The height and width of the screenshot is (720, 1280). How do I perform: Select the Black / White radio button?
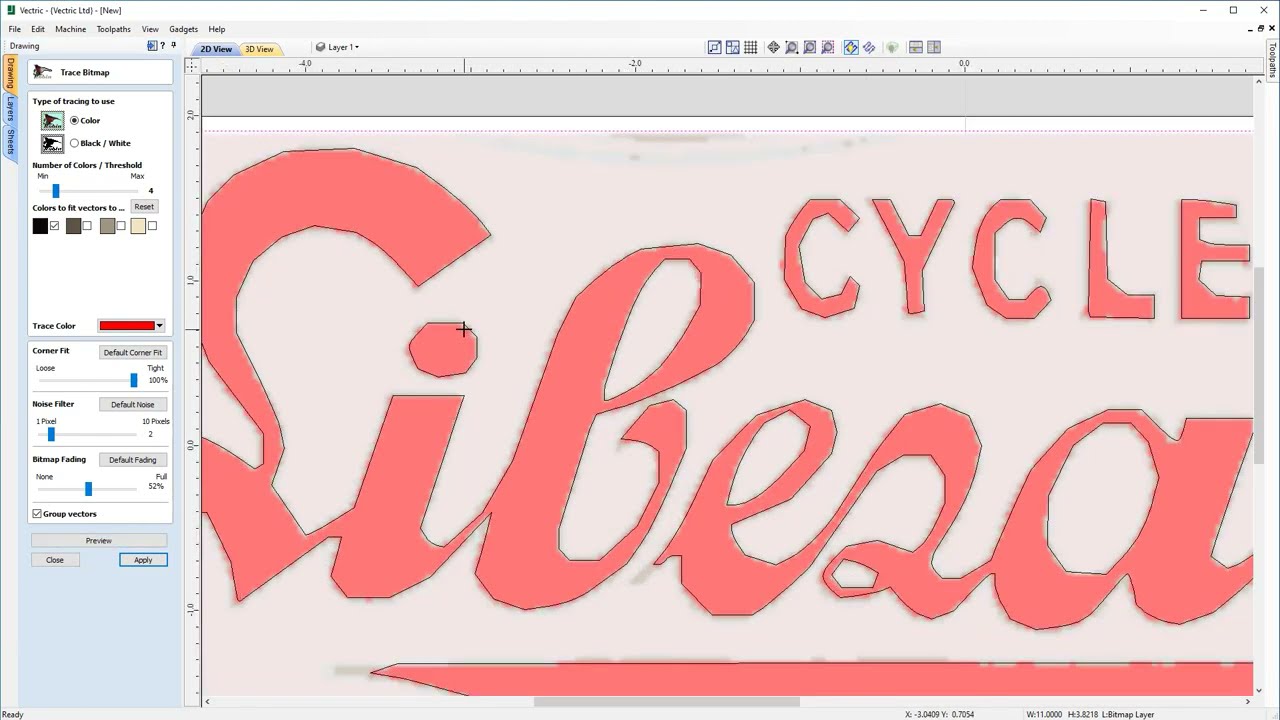tap(74, 144)
